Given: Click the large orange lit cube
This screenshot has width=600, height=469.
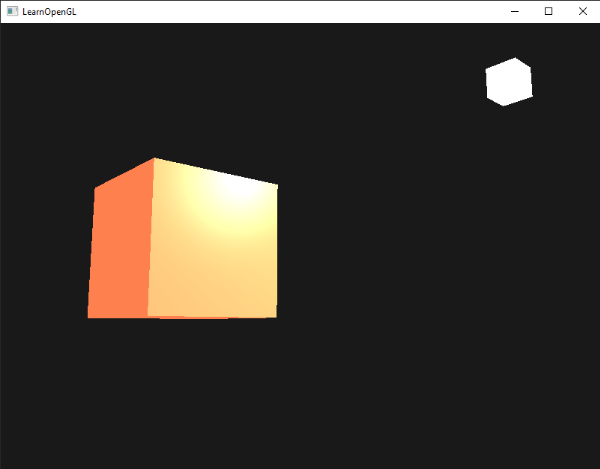Looking at the screenshot, I should 183,238.
